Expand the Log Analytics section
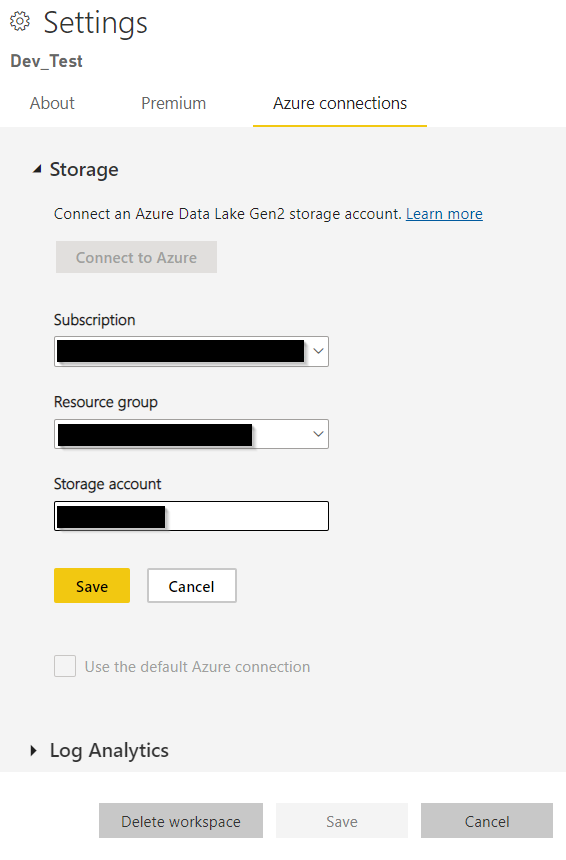566x860 pixels. pyautogui.click(x=33, y=750)
